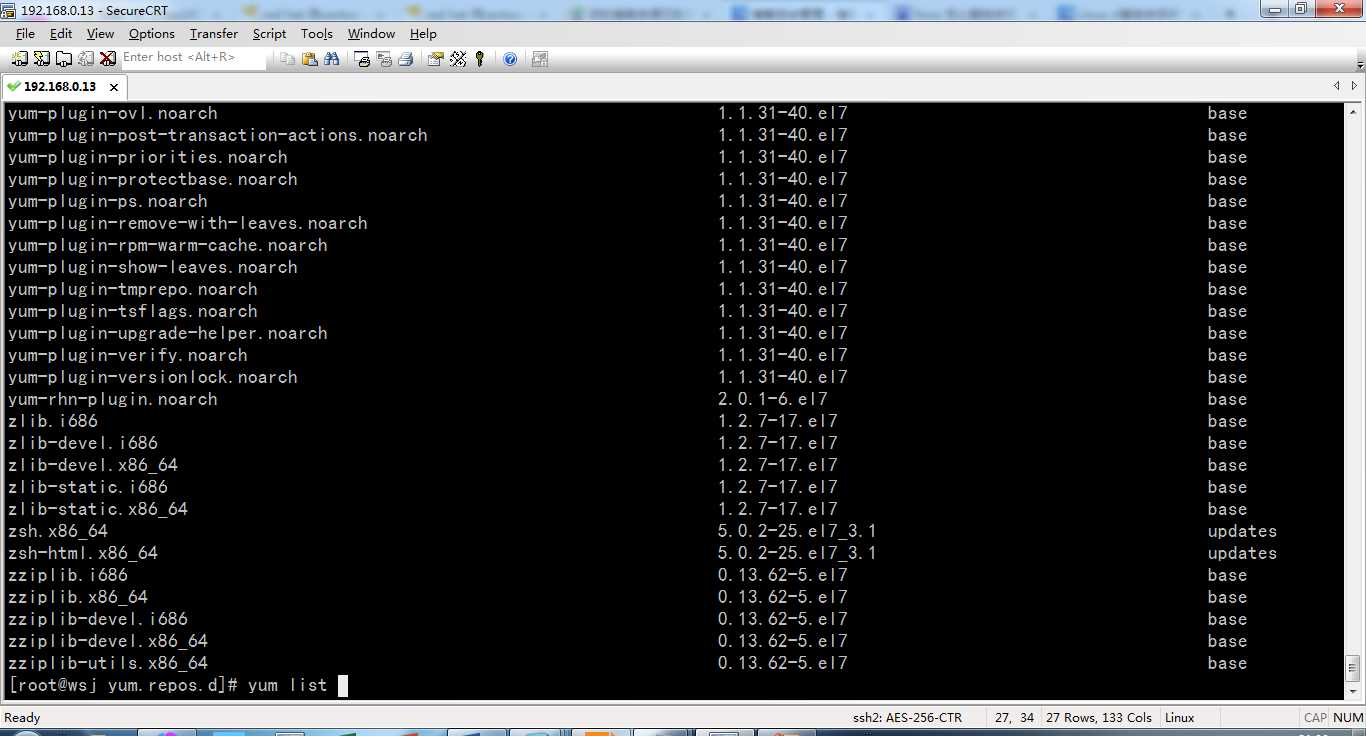Image resolution: width=1366 pixels, height=736 pixels.
Task: Click yum-rhn-plugin.noarch package name
Action: coord(113,399)
